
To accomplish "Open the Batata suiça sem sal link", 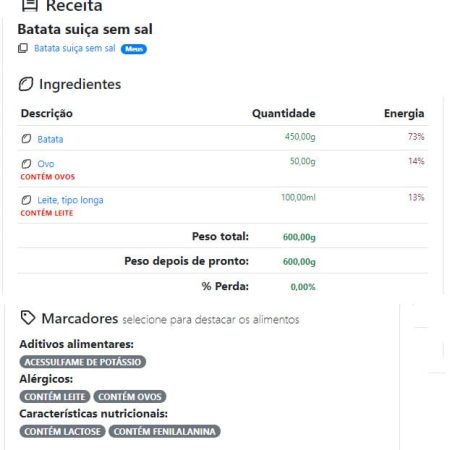I will click(75, 48).
